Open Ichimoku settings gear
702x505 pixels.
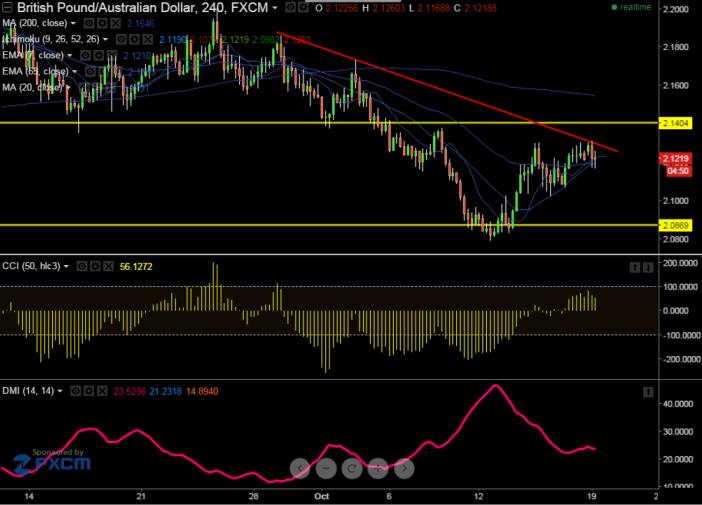[x=134, y=39]
